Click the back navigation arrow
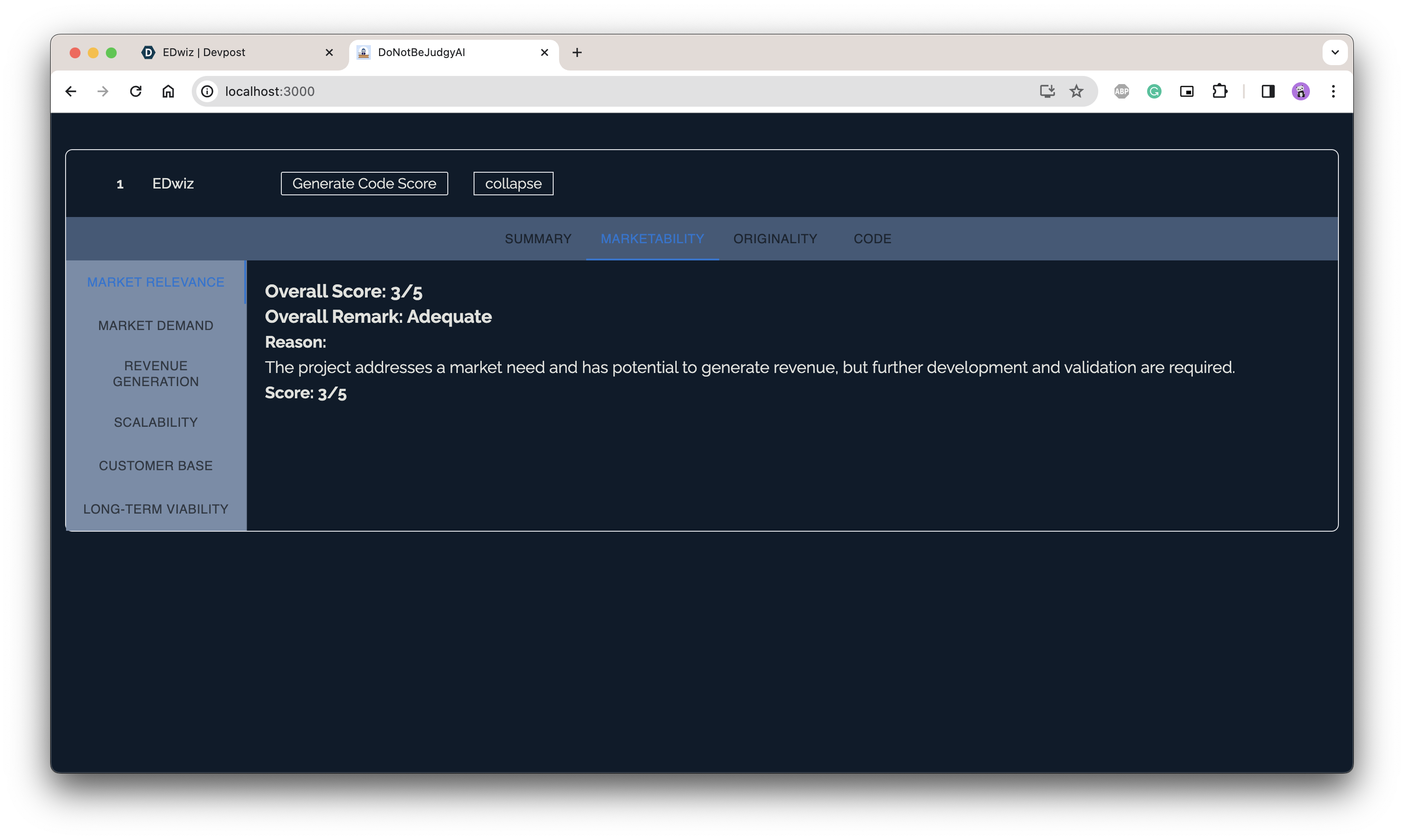Viewport: 1404px width, 840px height. click(71, 91)
